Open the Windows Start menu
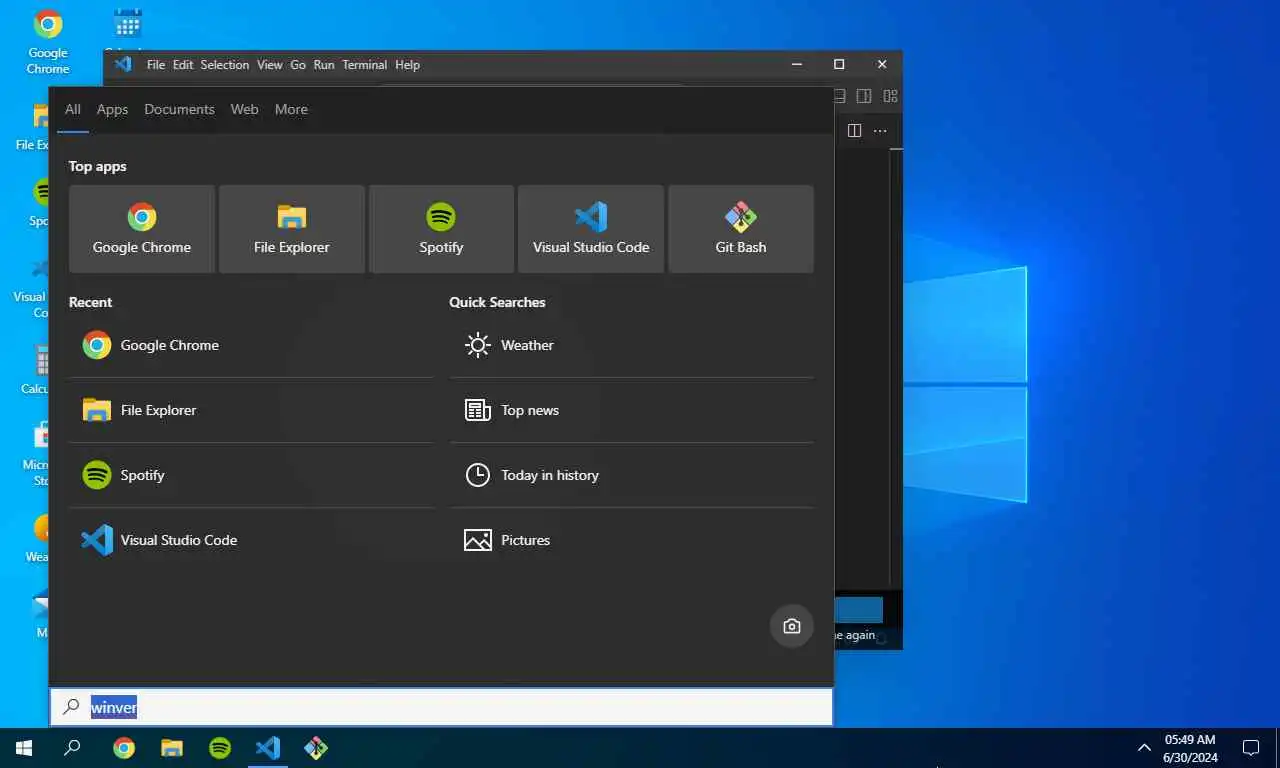This screenshot has height=768, width=1280. tap(24, 748)
